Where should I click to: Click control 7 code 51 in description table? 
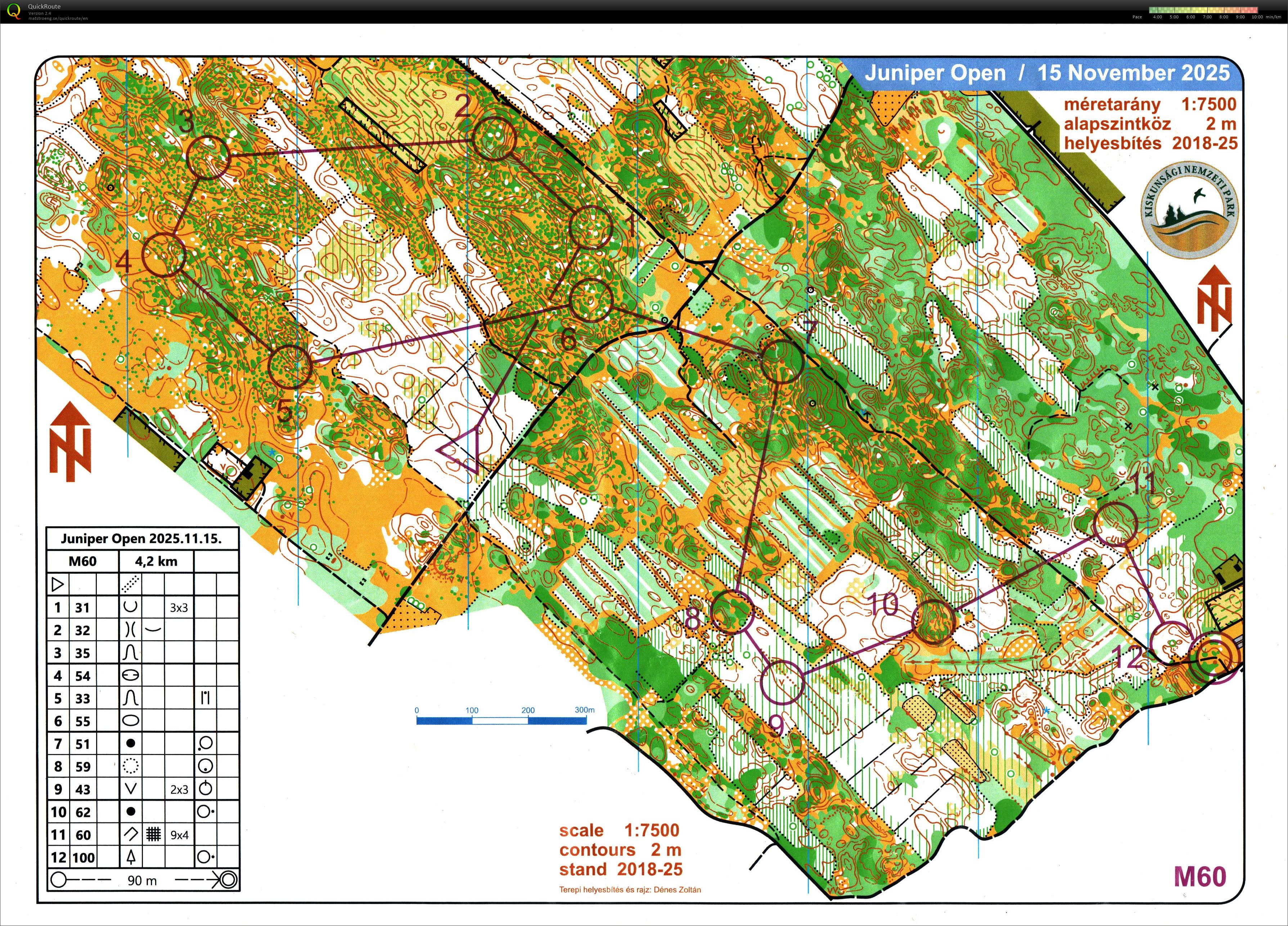[x=83, y=744]
